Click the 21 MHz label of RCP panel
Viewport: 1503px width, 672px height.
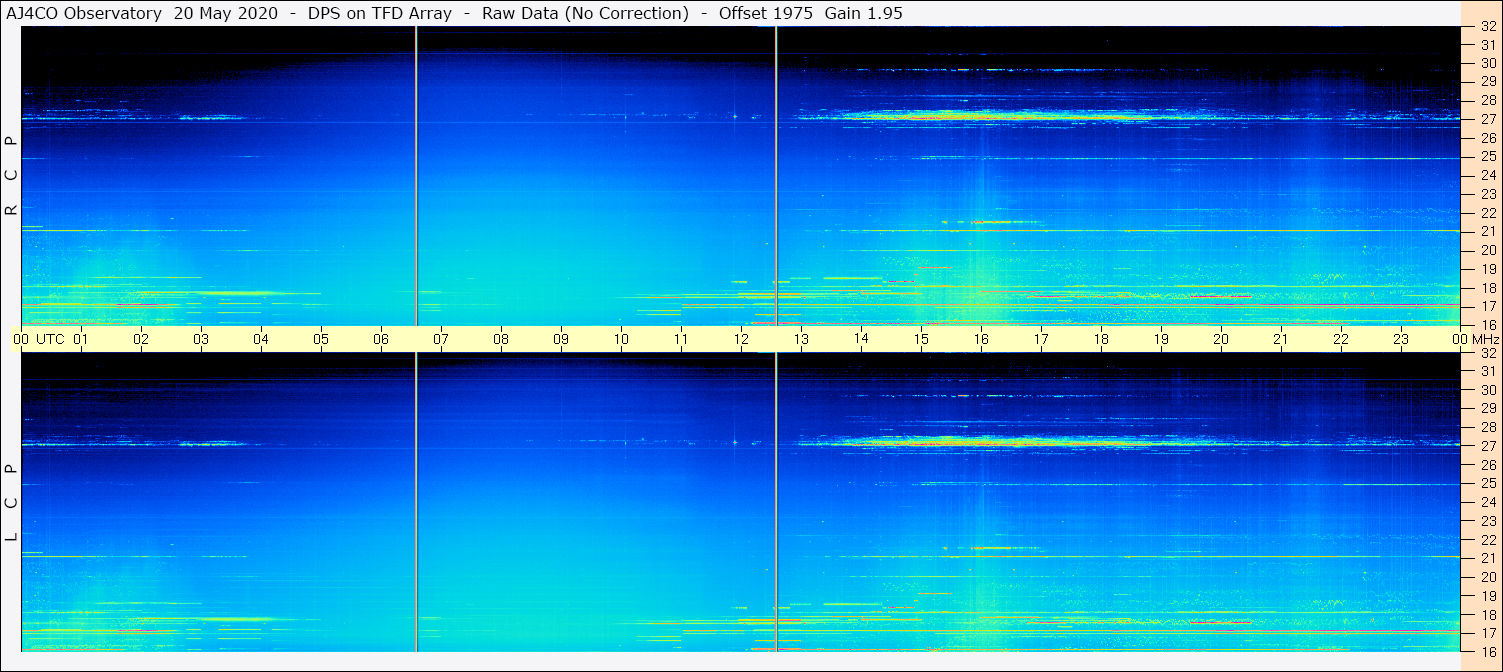coord(1487,231)
